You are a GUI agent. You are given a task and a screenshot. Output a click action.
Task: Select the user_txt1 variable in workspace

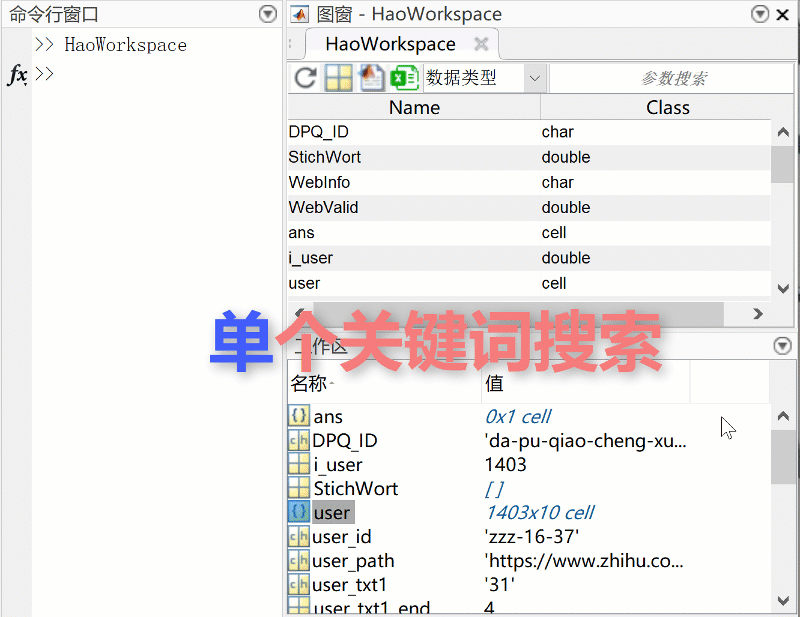[x=349, y=585]
